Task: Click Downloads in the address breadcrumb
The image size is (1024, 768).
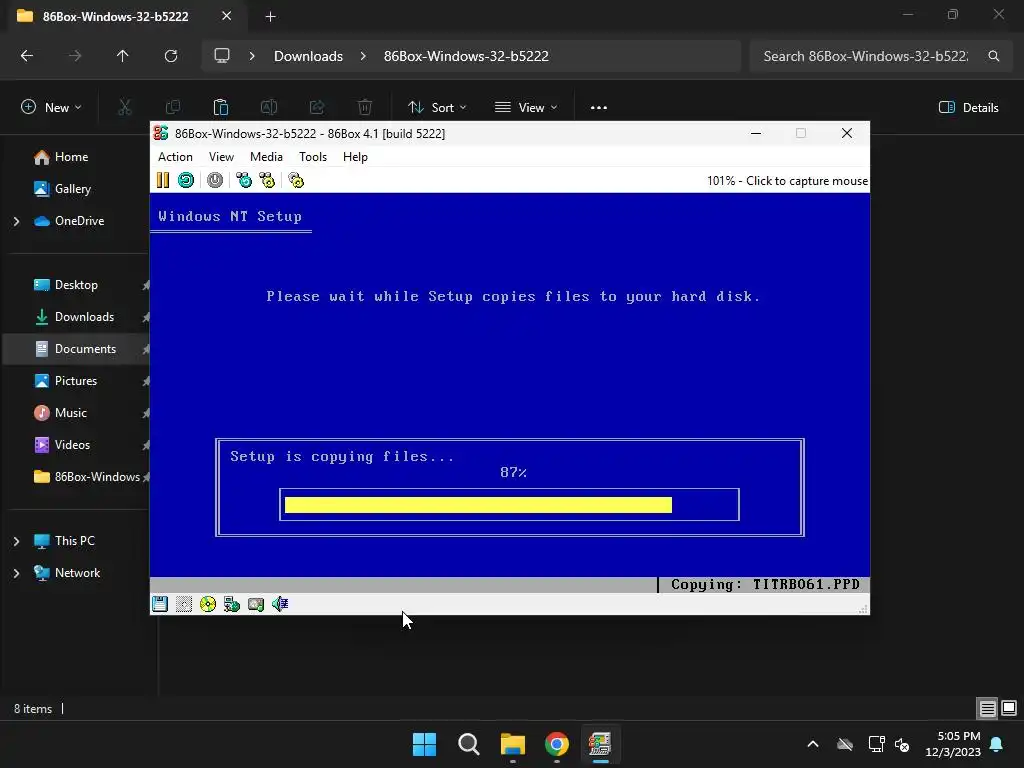Action: click(x=308, y=56)
